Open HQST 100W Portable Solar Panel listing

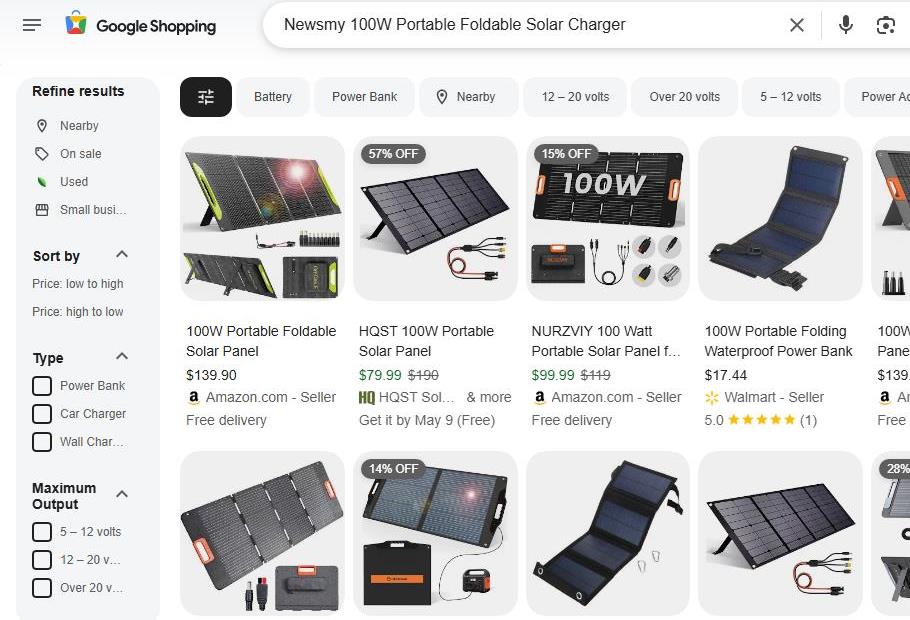pyautogui.click(x=426, y=341)
